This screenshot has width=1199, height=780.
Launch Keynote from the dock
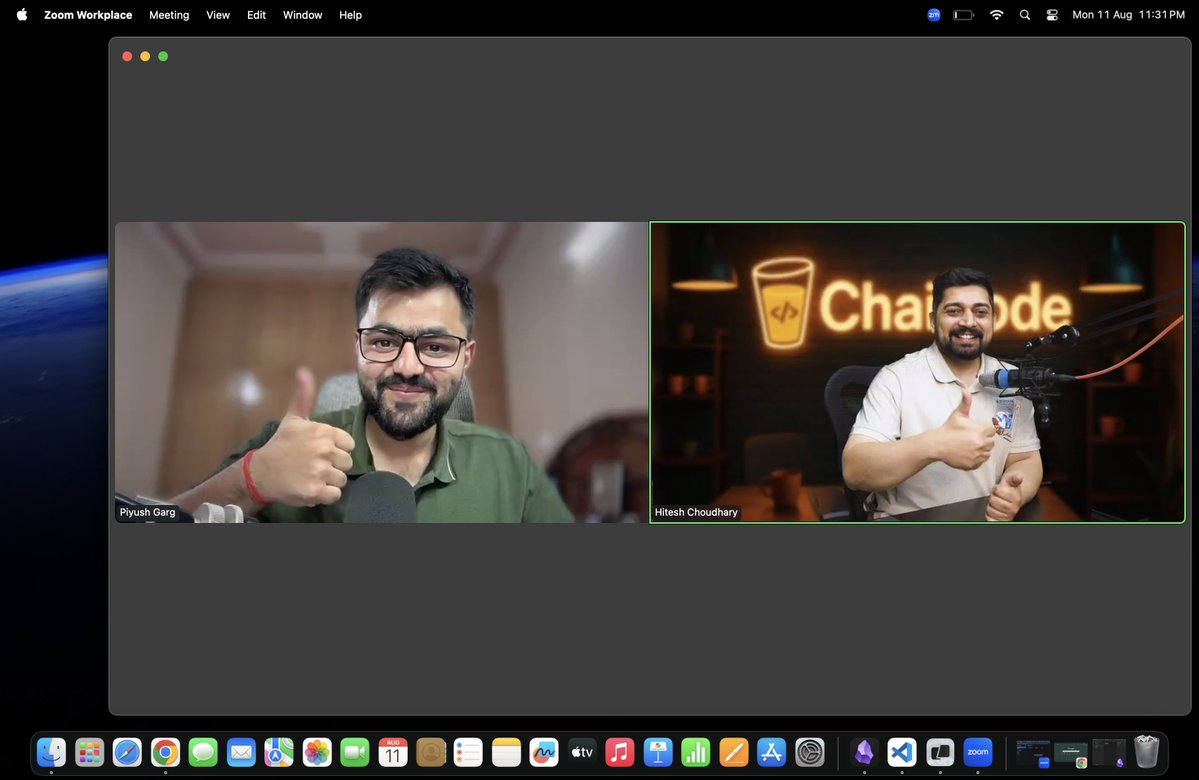click(x=658, y=752)
